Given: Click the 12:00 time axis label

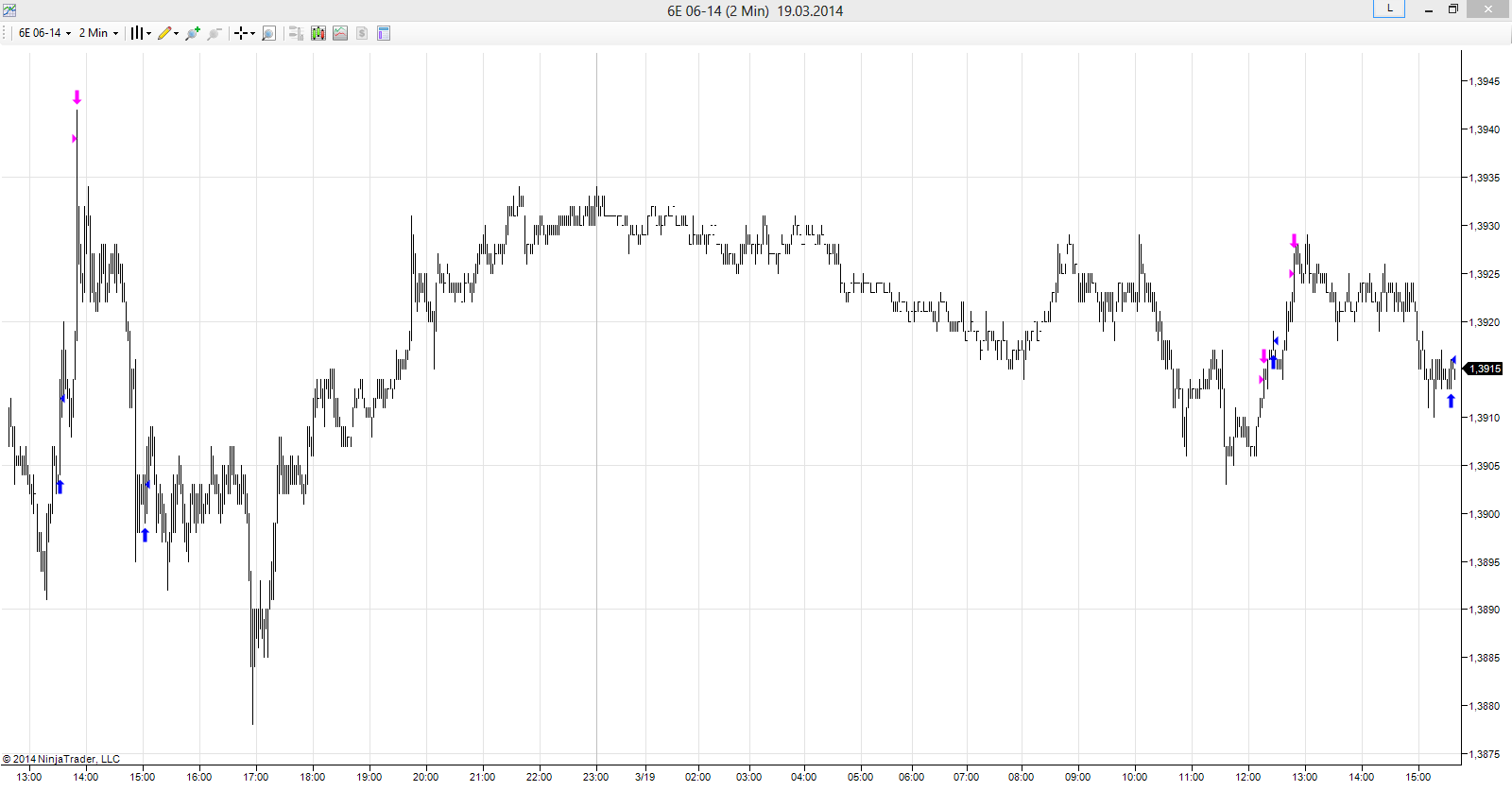Looking at the screenshot, I should [1248, 777].
